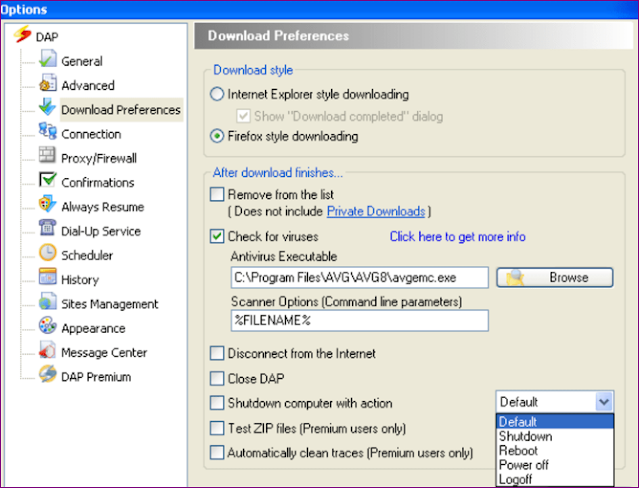639x488 pixels.
Task: Open the Message Center page
Action: tap(104, 353)
